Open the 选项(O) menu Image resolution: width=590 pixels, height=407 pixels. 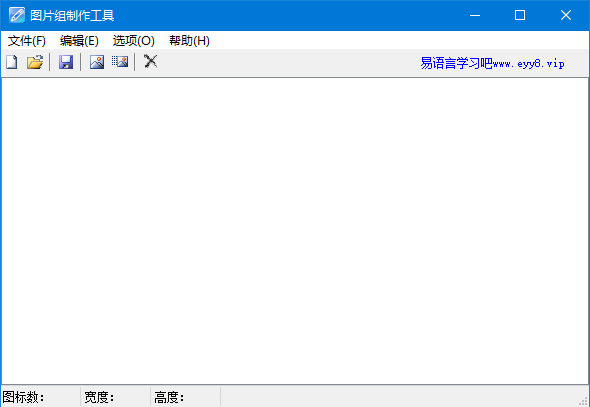(134, 41)
